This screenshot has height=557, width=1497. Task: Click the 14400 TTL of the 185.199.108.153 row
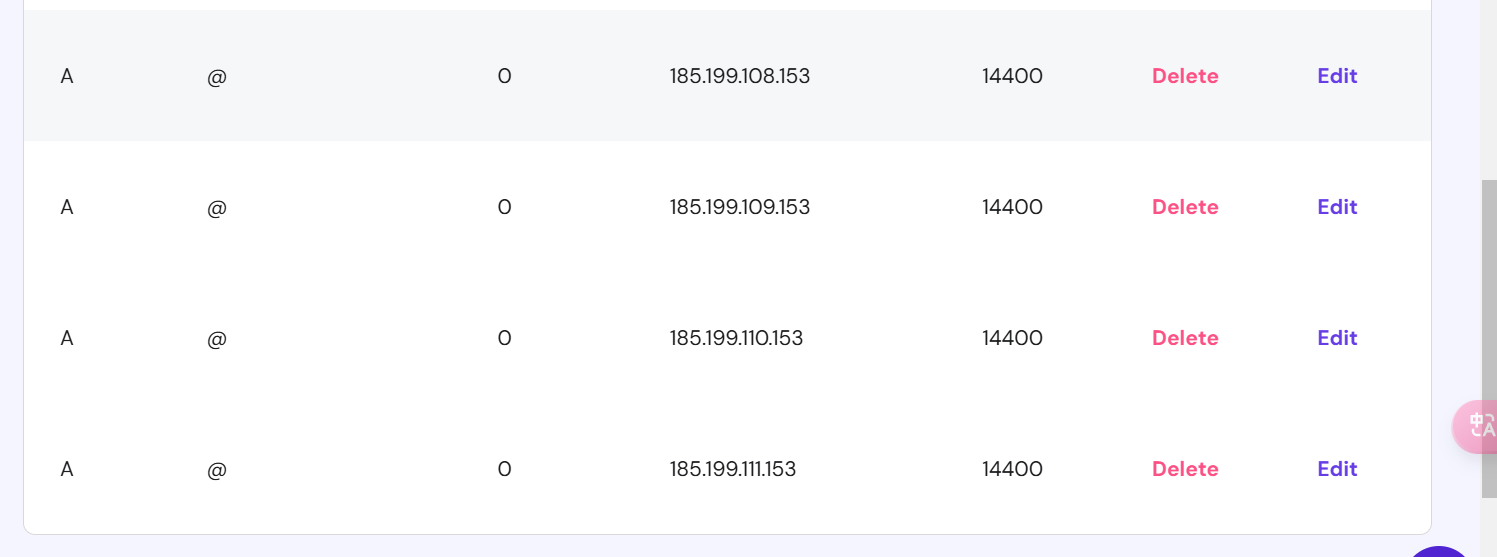pos(1012,76)
